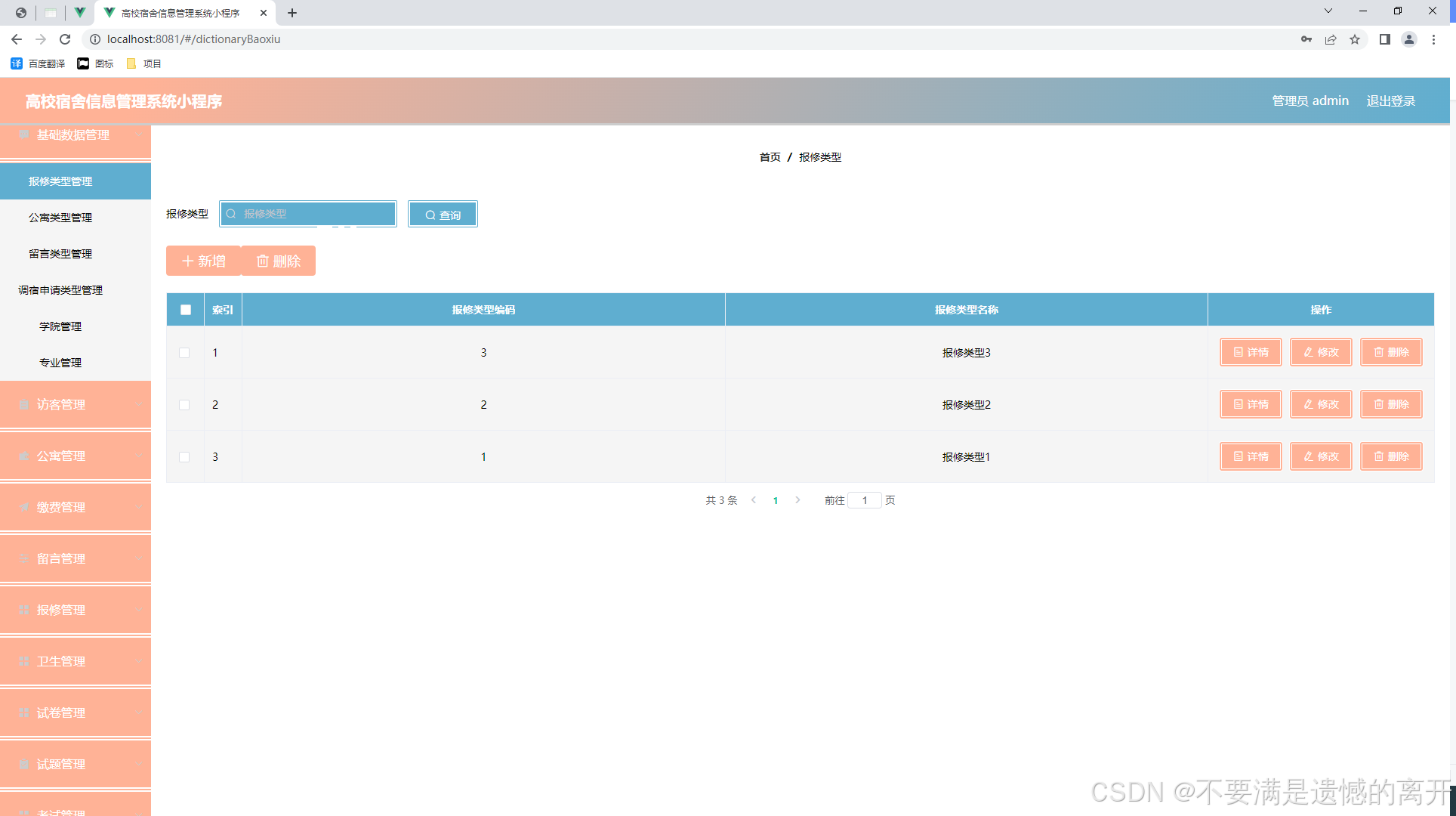The image size is (1456, 816).
Task: Check the checkbox for row index 3
Action: [184, 457]
